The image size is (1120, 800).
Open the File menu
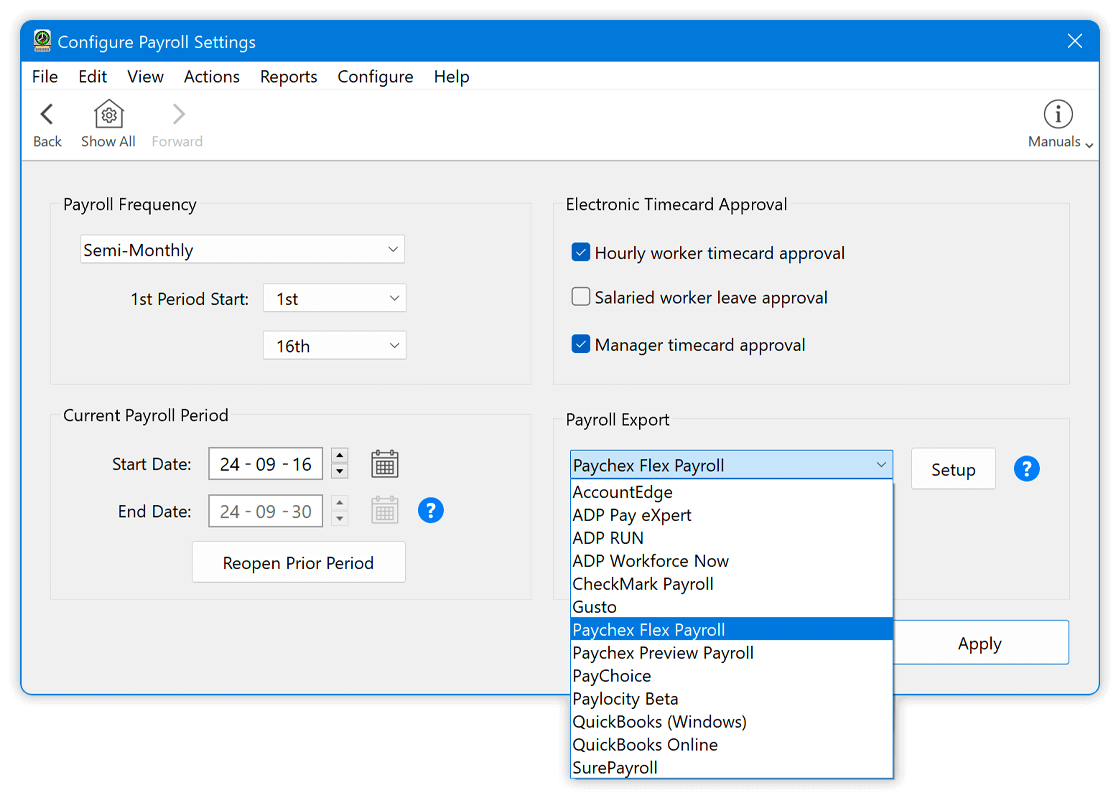(45, 76)
